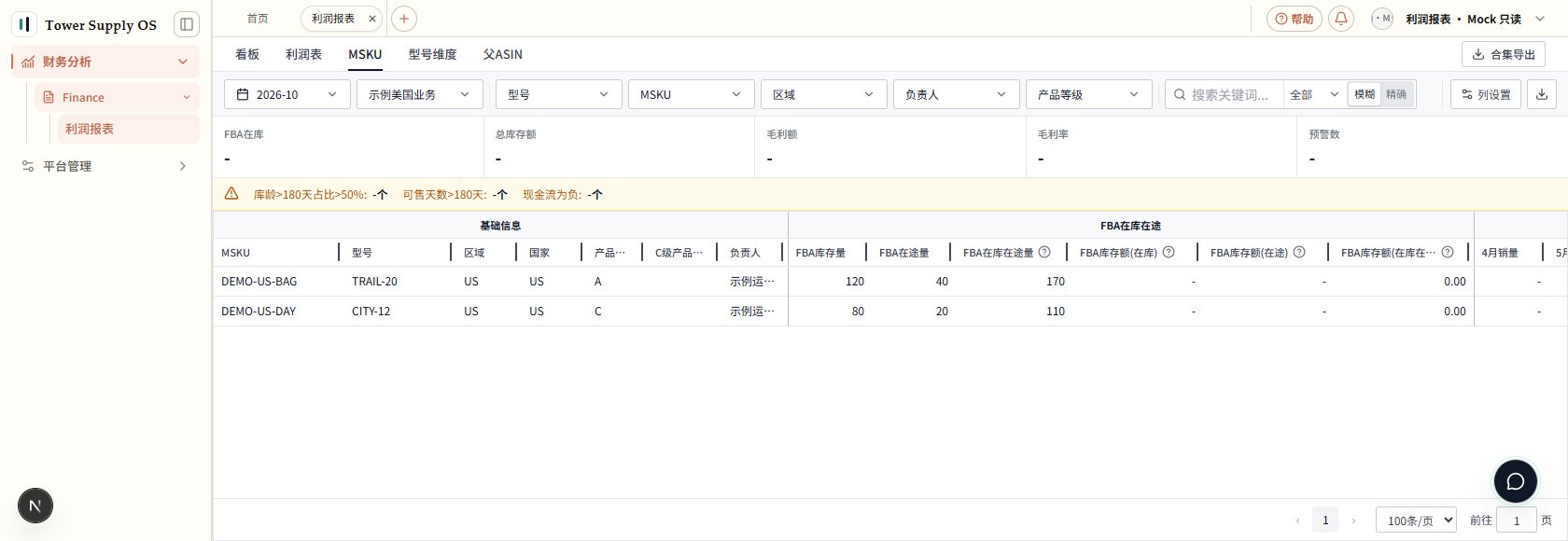Expand the 平台管理 chevron
1568x541 pixels.
[x=183, y=166]
